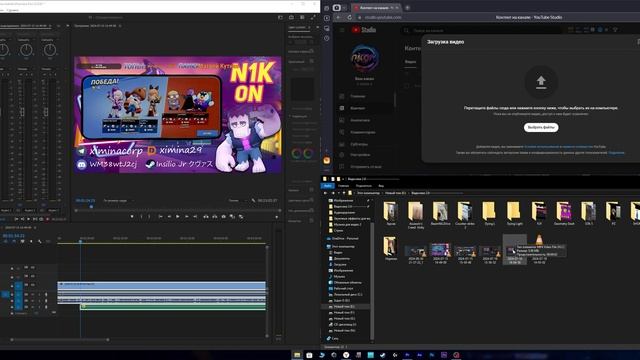Open the 'Поделиться' ribbon tab in Explorer
This screenshot has width=640, height=360.
(364, 186)
